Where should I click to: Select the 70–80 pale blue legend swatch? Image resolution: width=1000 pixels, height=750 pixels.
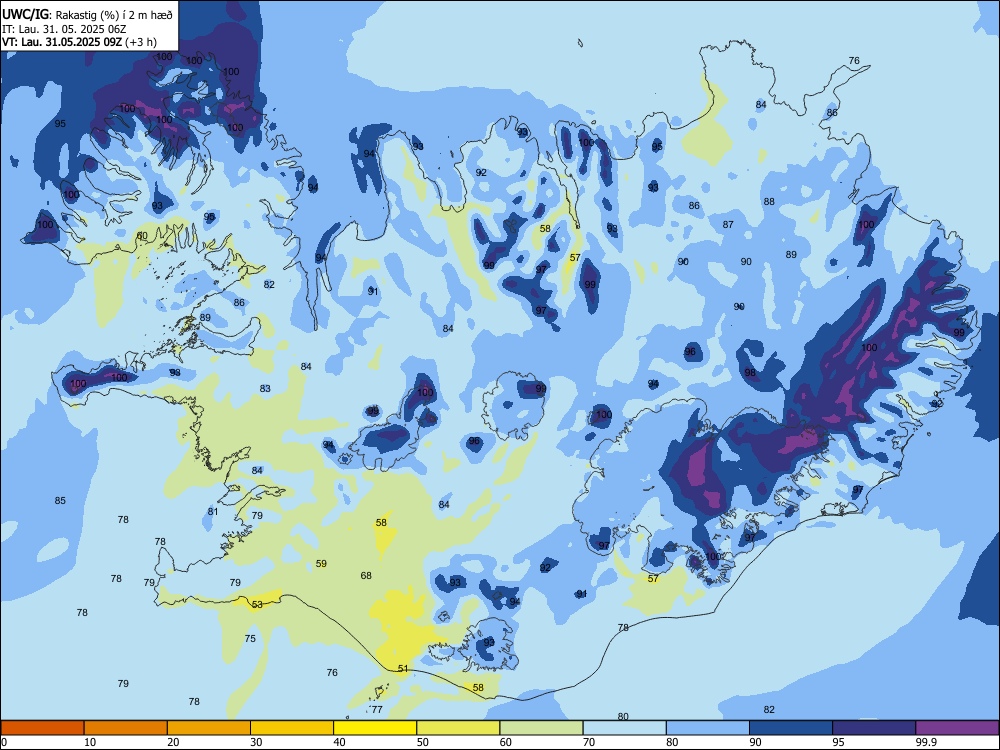[624, 728]
